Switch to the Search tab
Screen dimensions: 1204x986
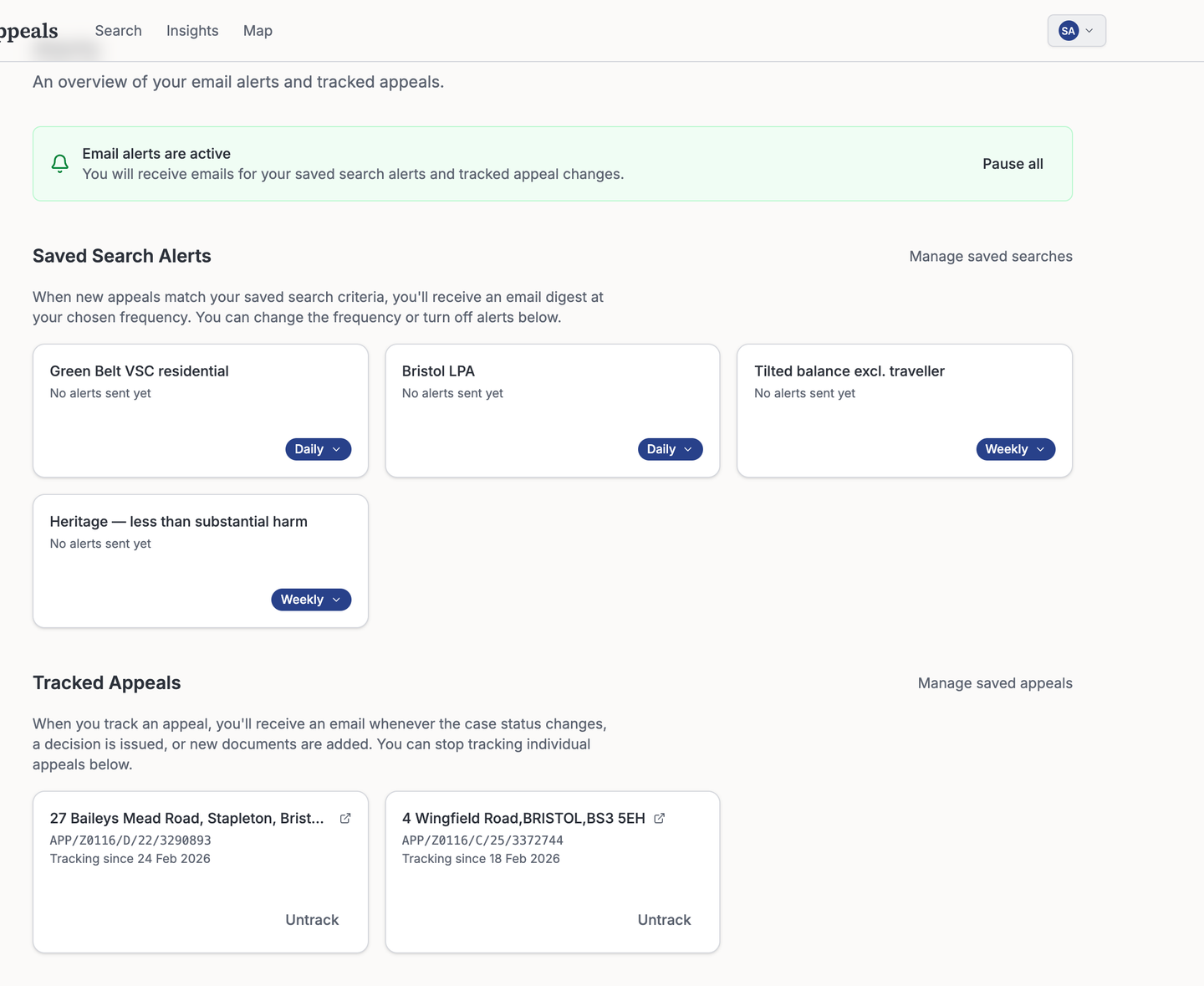pos(118,30)
